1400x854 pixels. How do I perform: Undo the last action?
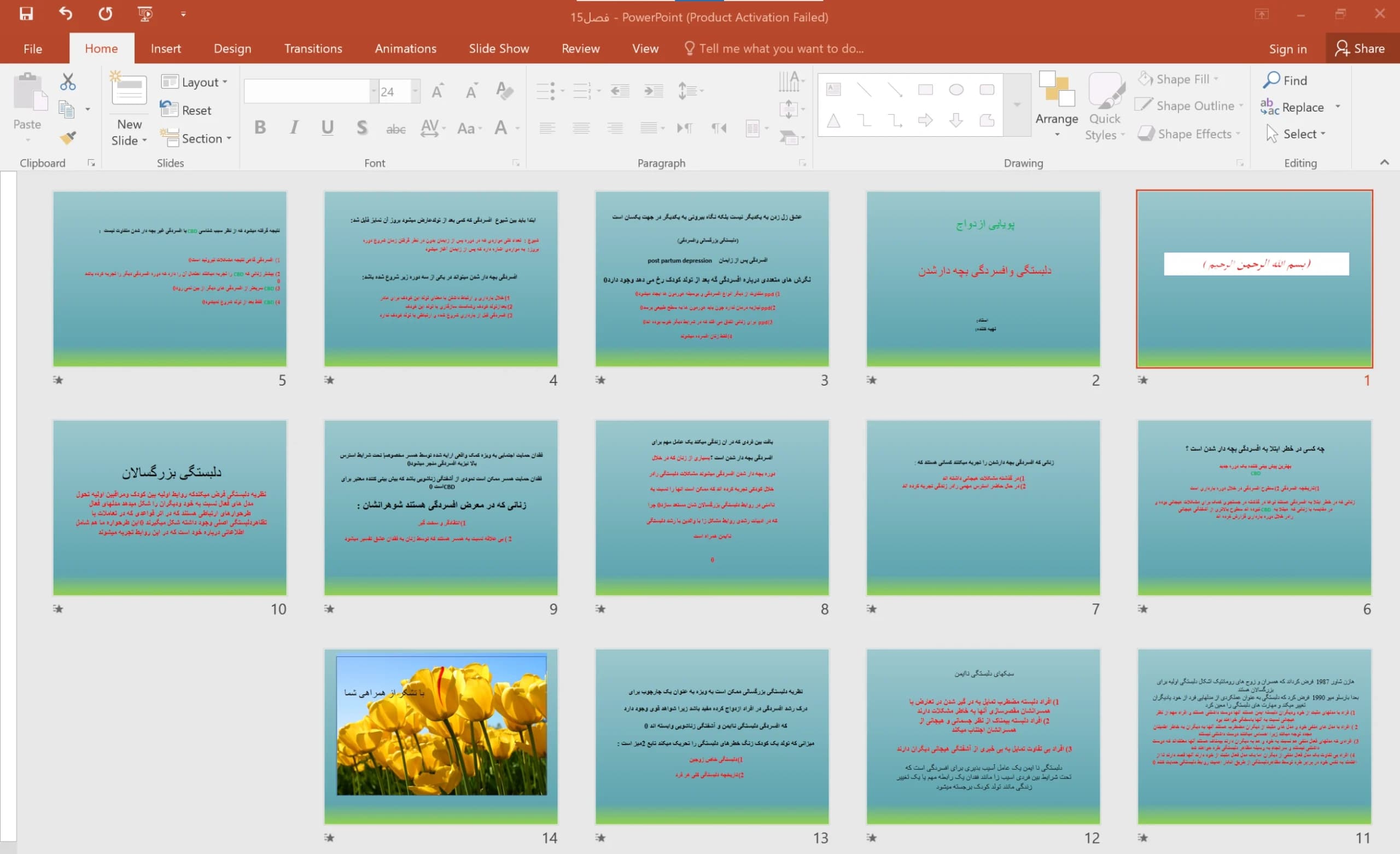click(x=66, y=14)
